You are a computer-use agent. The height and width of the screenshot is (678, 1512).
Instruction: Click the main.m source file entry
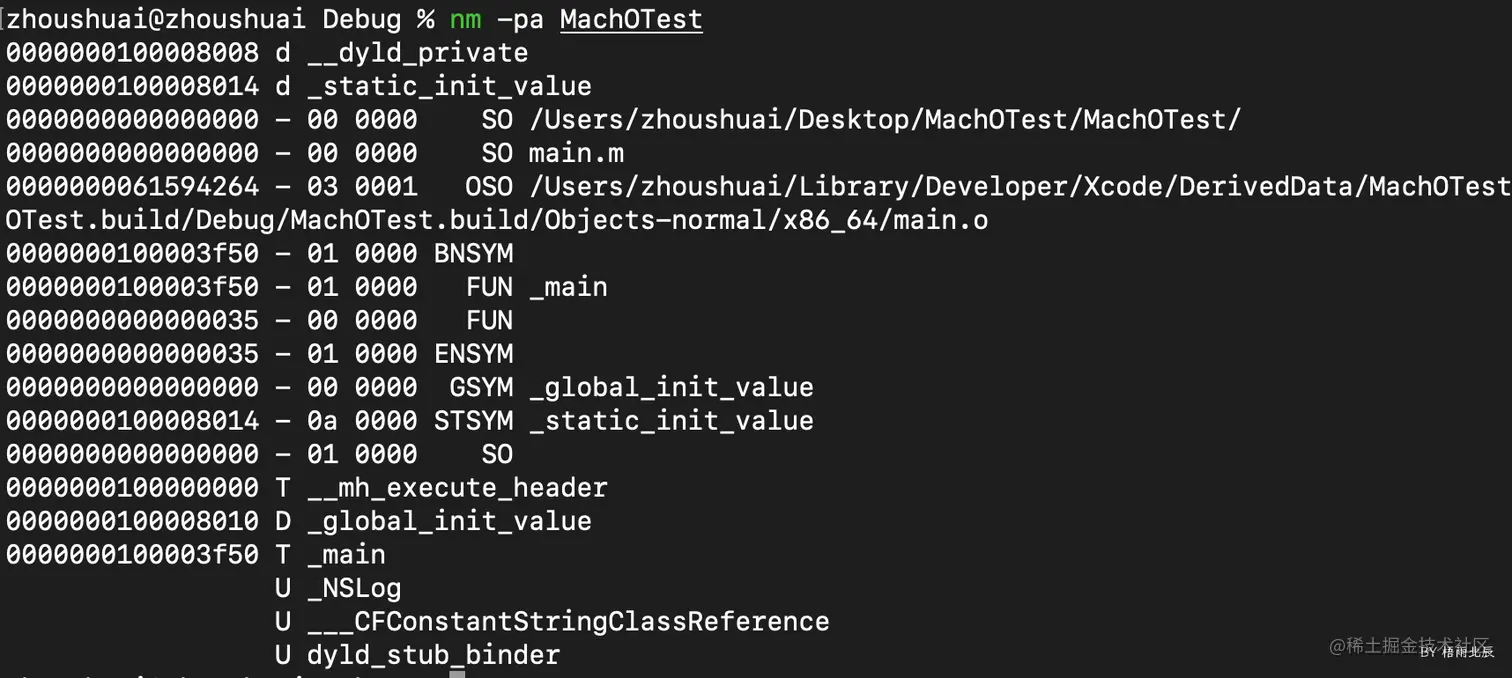(577, 153)
